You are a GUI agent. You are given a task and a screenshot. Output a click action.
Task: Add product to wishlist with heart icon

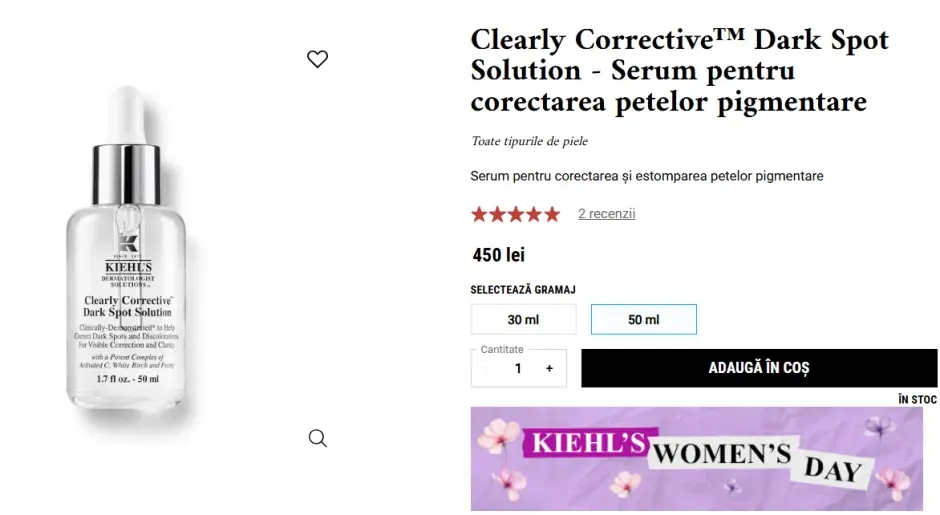317,59
